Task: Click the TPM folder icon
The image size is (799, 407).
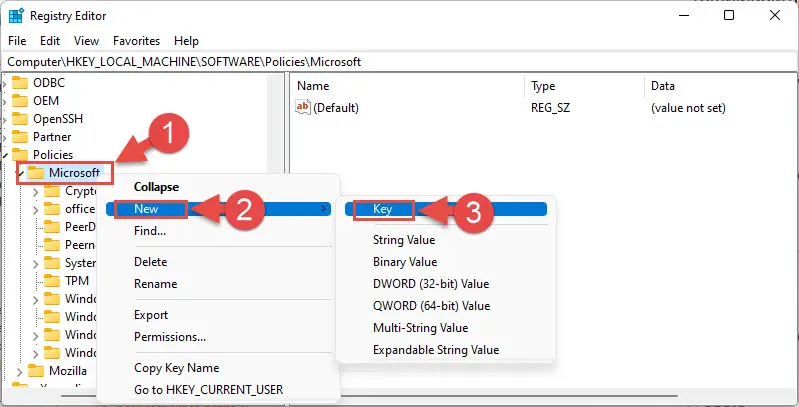Action: pos(52,281)
